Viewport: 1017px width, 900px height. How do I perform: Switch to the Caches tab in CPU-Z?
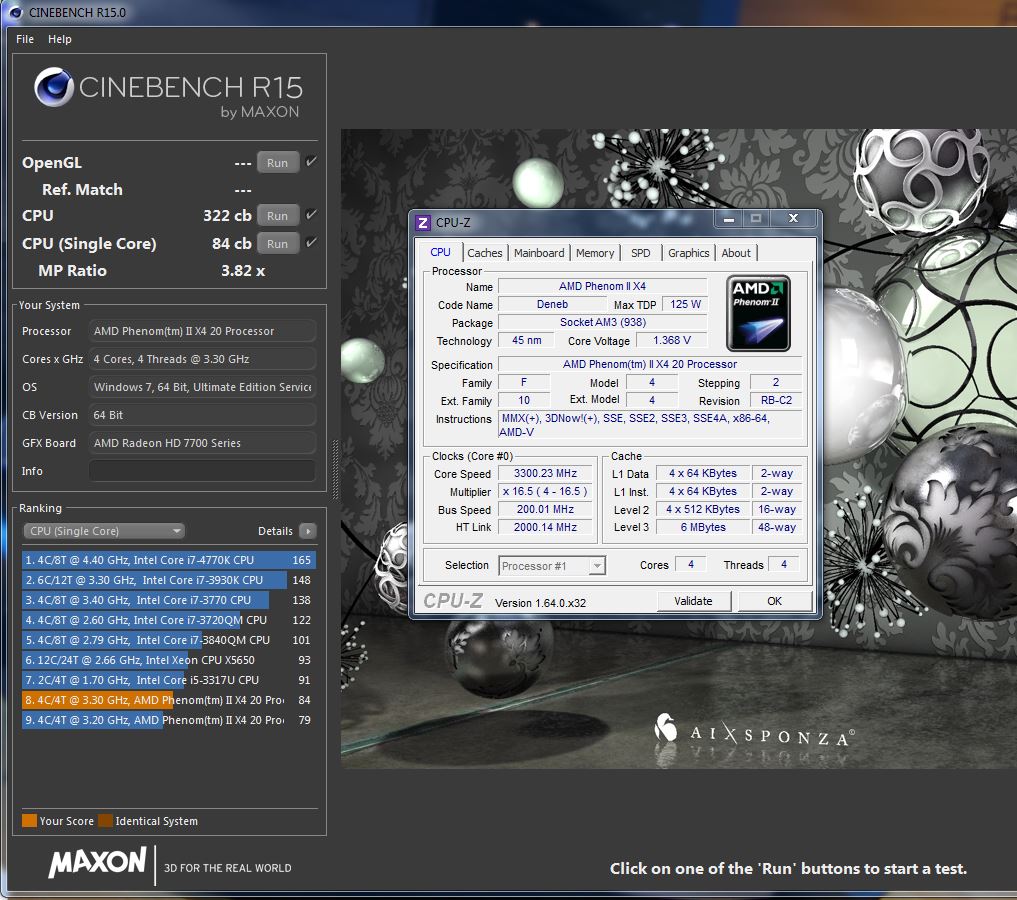coord(485,253)
